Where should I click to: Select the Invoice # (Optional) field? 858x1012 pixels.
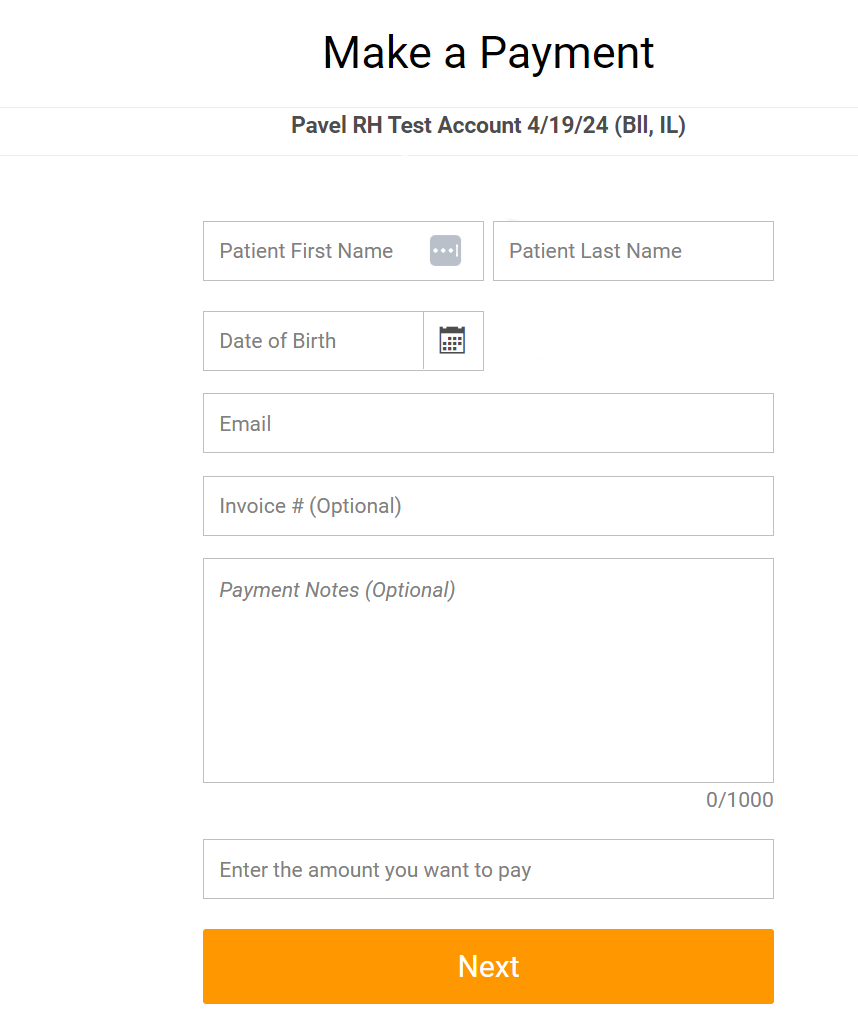click(x=488, y=506)
